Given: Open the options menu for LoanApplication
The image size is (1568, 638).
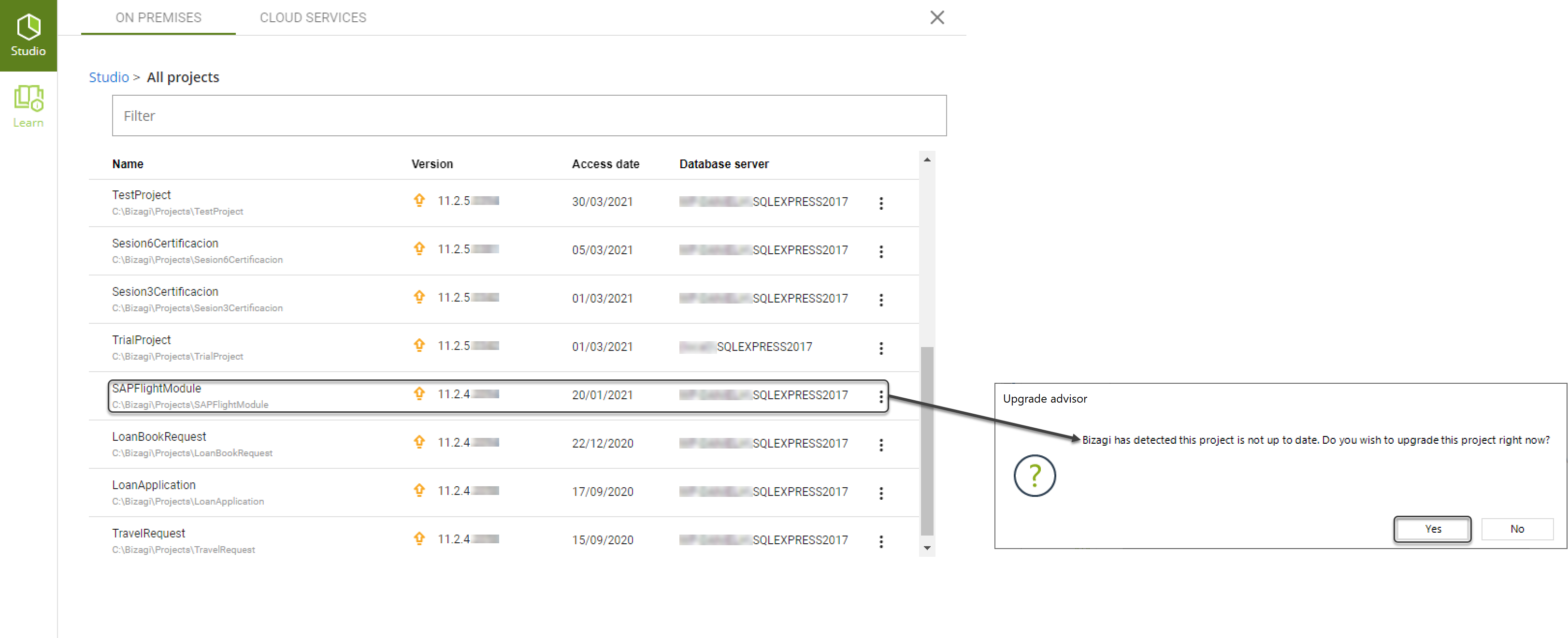Looking at the screenshot, I should point(880,493).
